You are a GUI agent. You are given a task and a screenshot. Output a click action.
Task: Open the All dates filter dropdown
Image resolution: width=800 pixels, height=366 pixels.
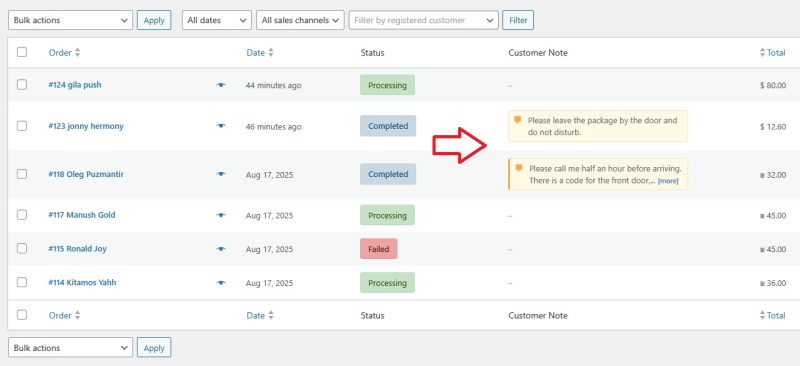[x=217, y=20]
